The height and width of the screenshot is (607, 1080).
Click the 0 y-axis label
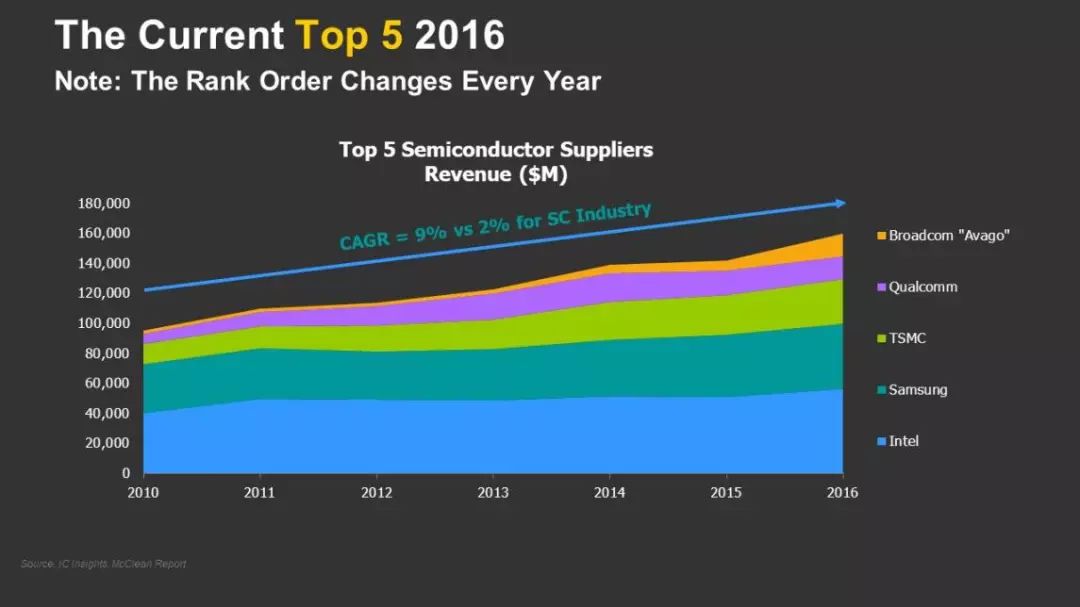tap(126, 473)
